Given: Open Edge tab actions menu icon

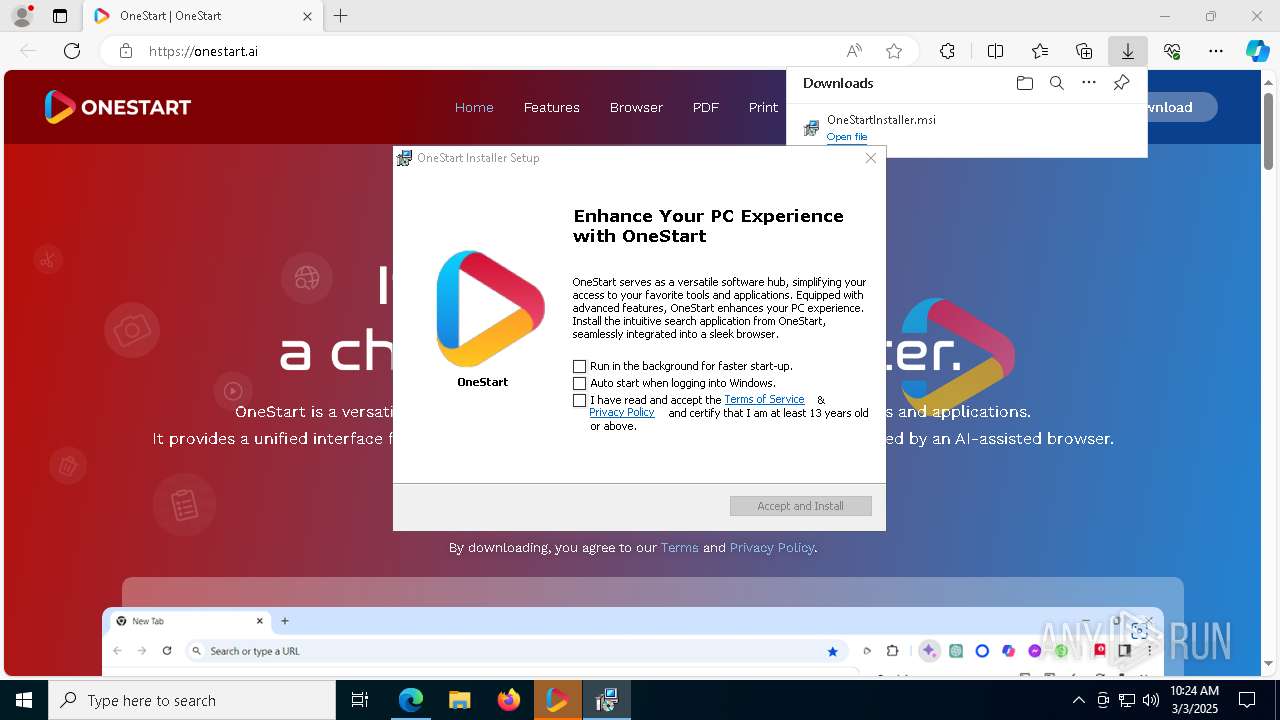Looking at the screenshot, I should point(60,16).
